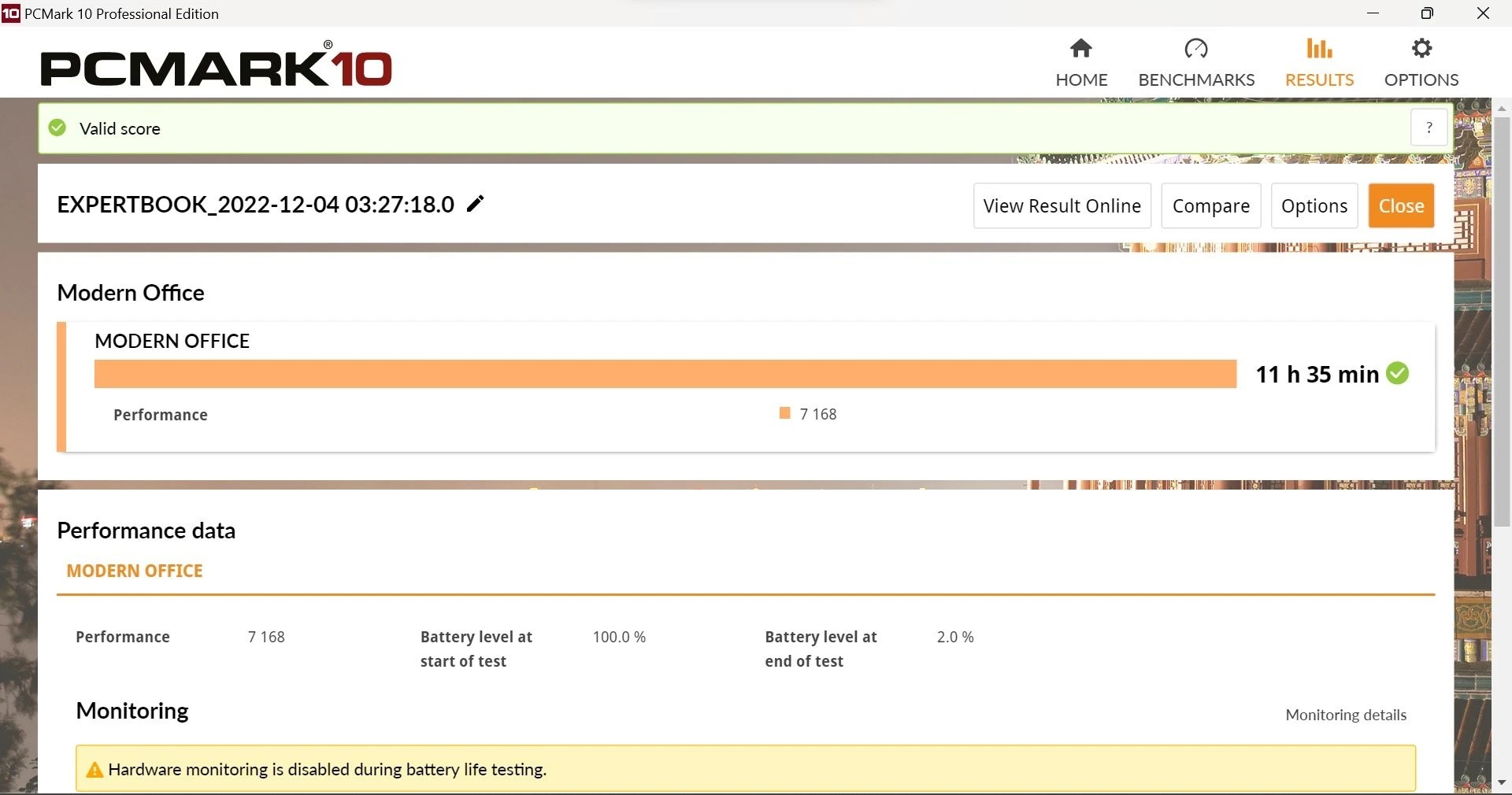This screenshot has height=795, width=1512.
Task: Click the 7 168 value in Performance data
Action: pos(266,637)
